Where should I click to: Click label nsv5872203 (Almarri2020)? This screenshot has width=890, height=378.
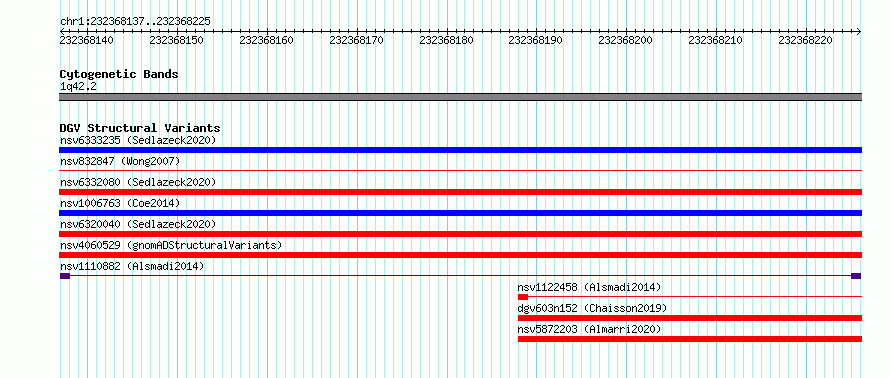coord(589,329)
